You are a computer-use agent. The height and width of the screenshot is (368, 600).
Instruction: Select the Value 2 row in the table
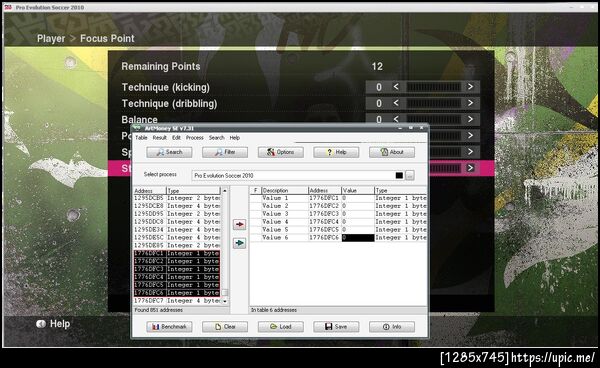(x=338, y=206)
